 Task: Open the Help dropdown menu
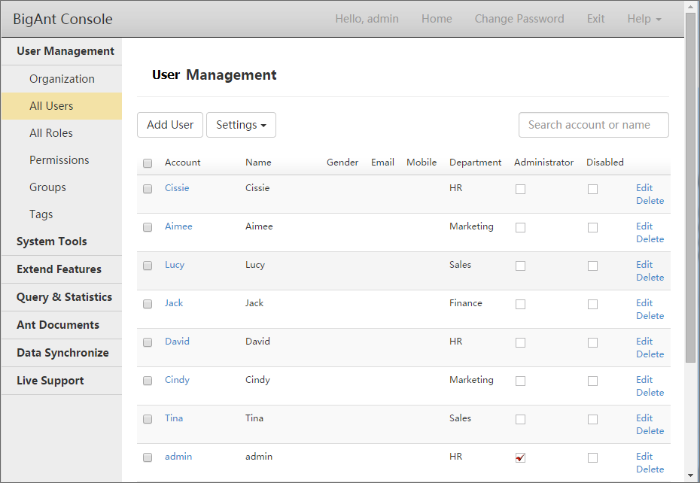click(644, 19)
